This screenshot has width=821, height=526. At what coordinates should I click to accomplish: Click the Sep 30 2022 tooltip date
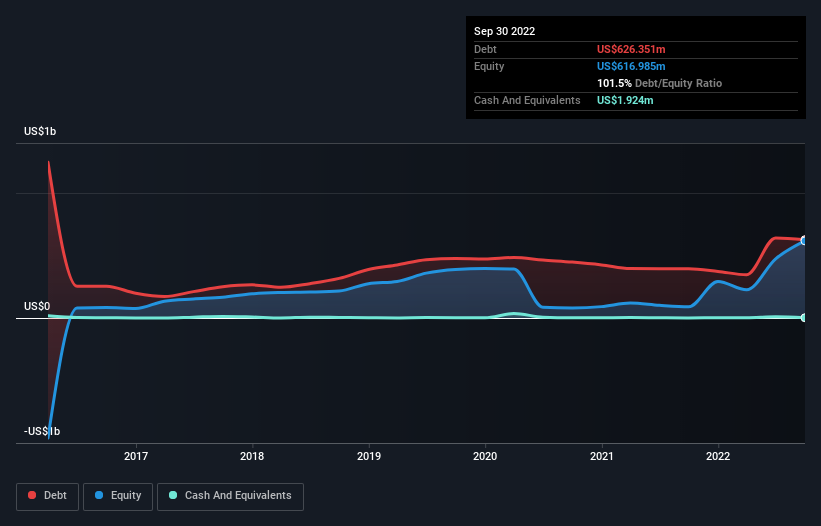[504, 31]
